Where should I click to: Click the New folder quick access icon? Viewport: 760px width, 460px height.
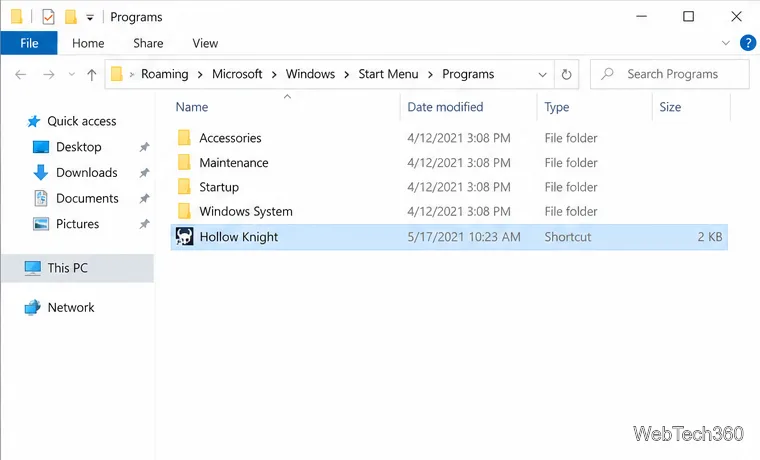click(71, 17)
